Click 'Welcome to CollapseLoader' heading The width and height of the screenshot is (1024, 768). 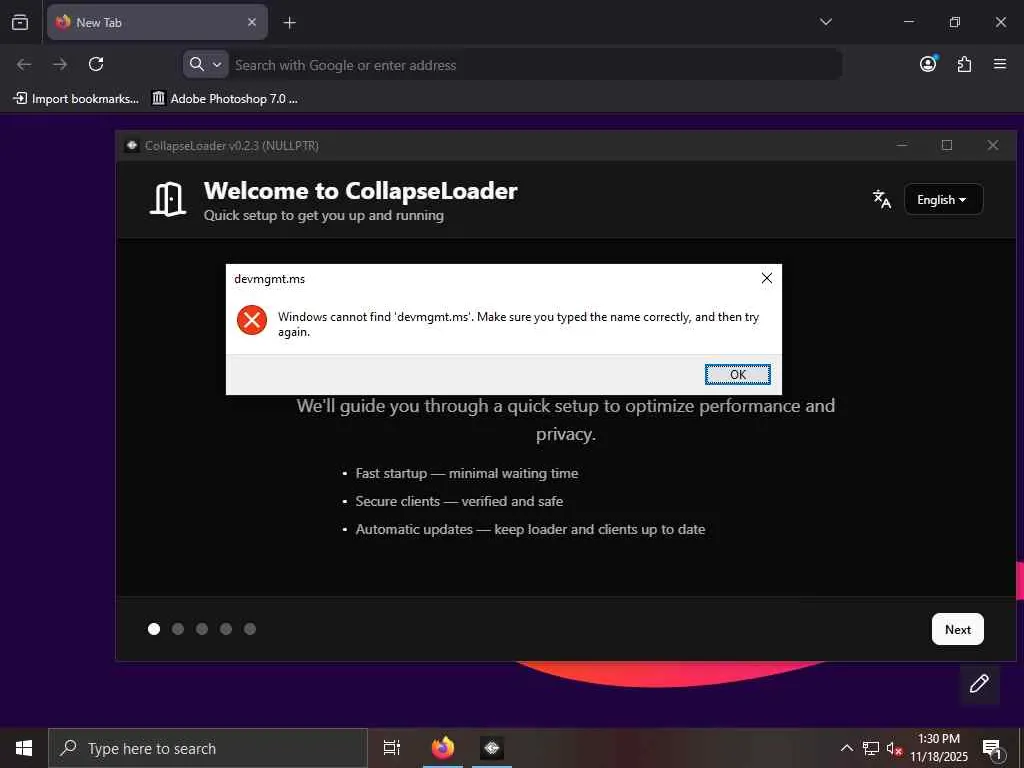pos(360,191)
